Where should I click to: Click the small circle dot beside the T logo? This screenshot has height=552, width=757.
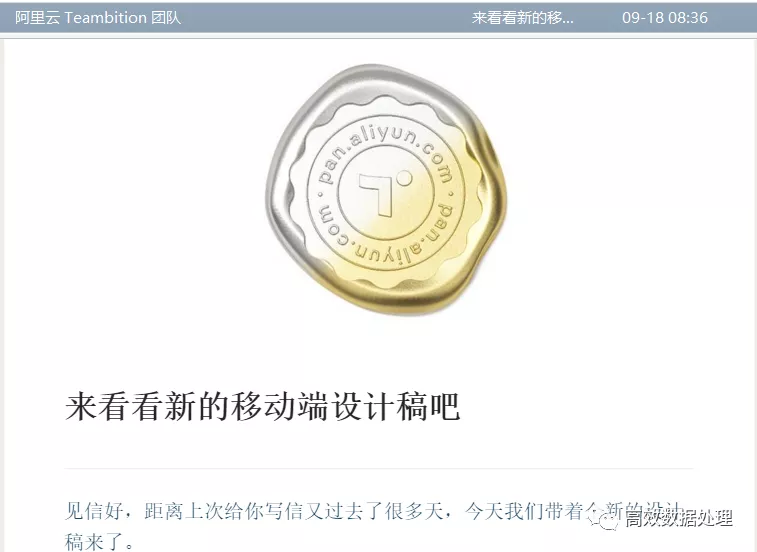(405, 178)
